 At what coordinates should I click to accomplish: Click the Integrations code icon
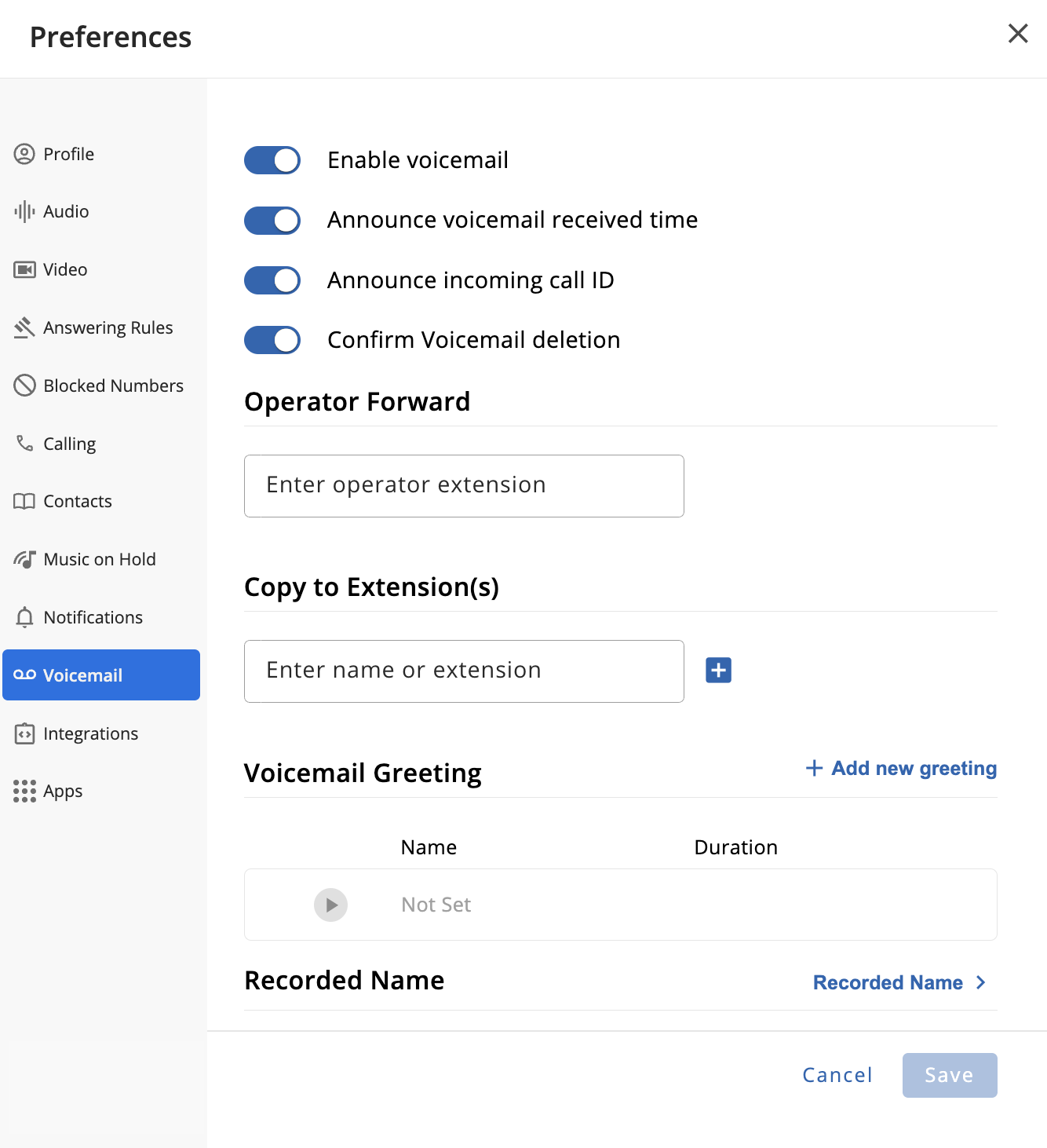[24, 733]
